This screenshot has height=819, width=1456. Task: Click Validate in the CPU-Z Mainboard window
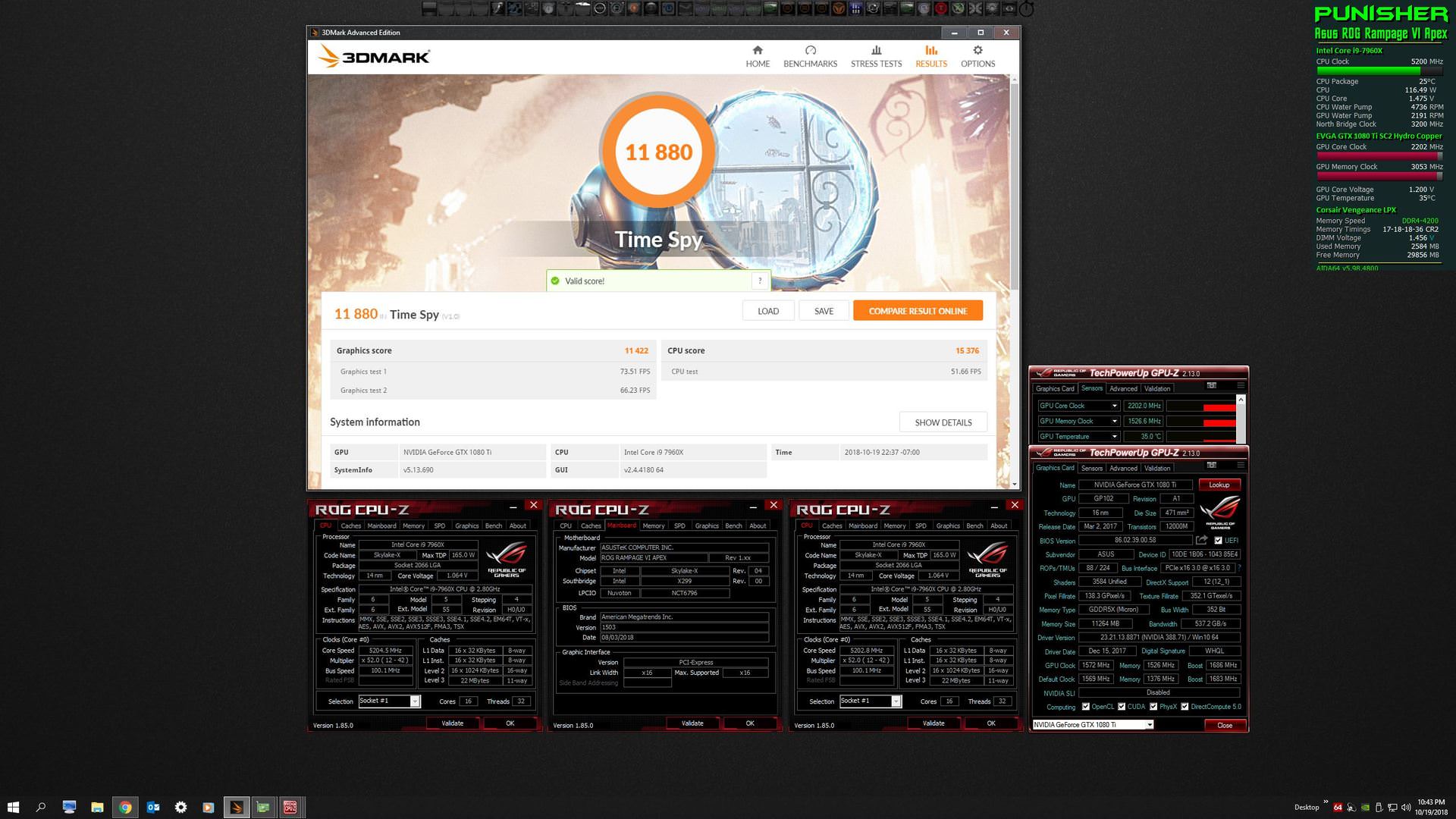692,723
